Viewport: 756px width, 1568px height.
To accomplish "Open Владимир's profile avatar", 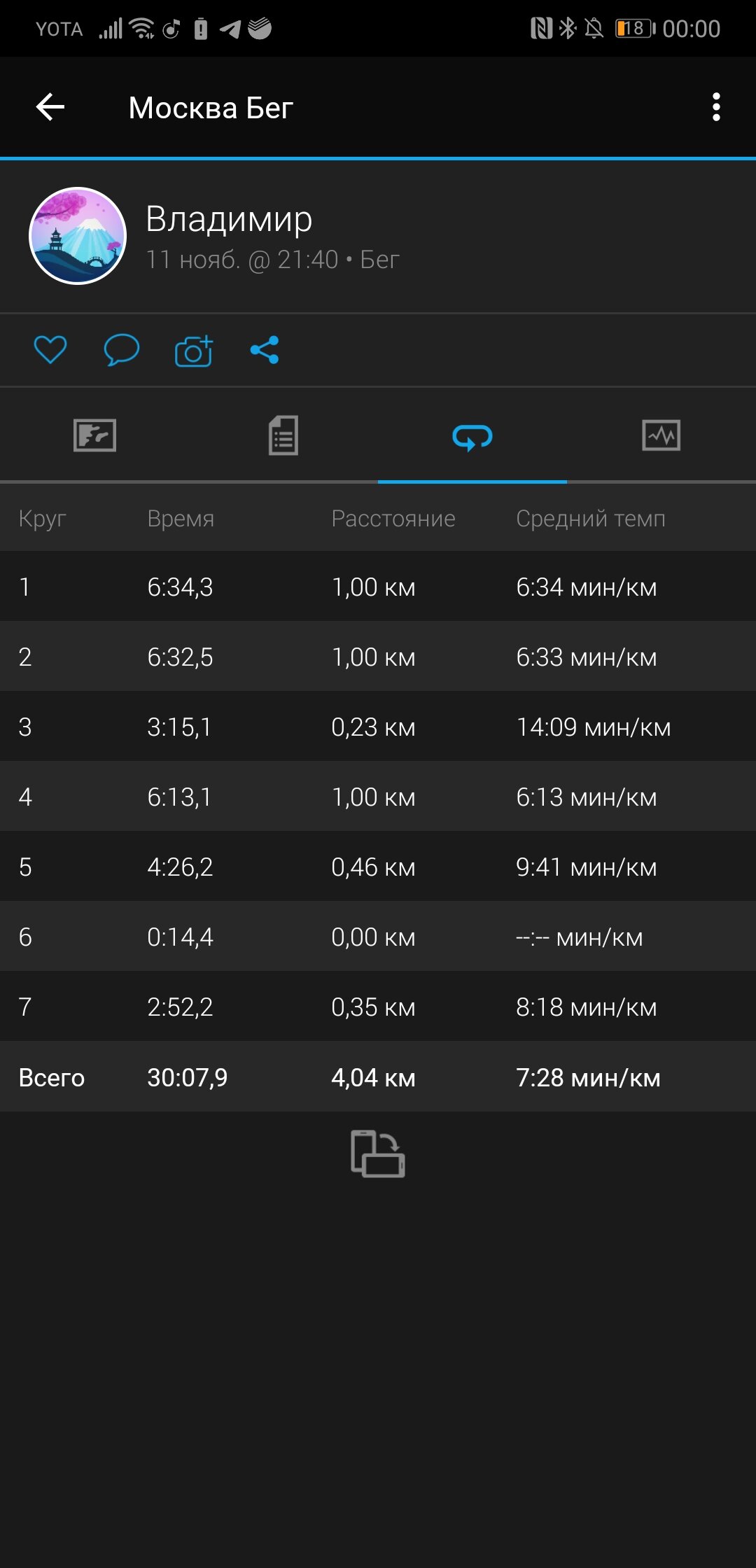I will (78, 236).
